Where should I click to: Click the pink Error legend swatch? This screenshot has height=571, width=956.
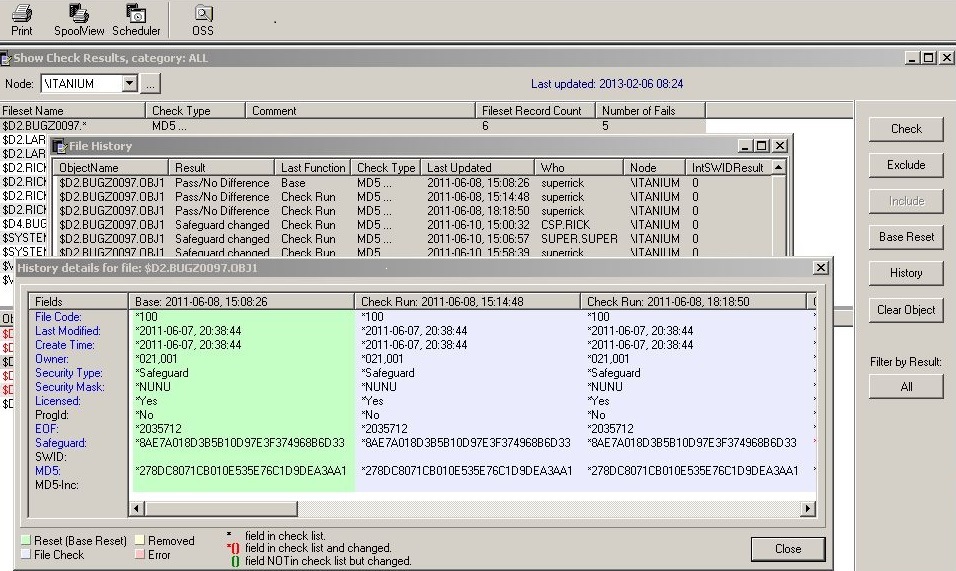(140, 554)
